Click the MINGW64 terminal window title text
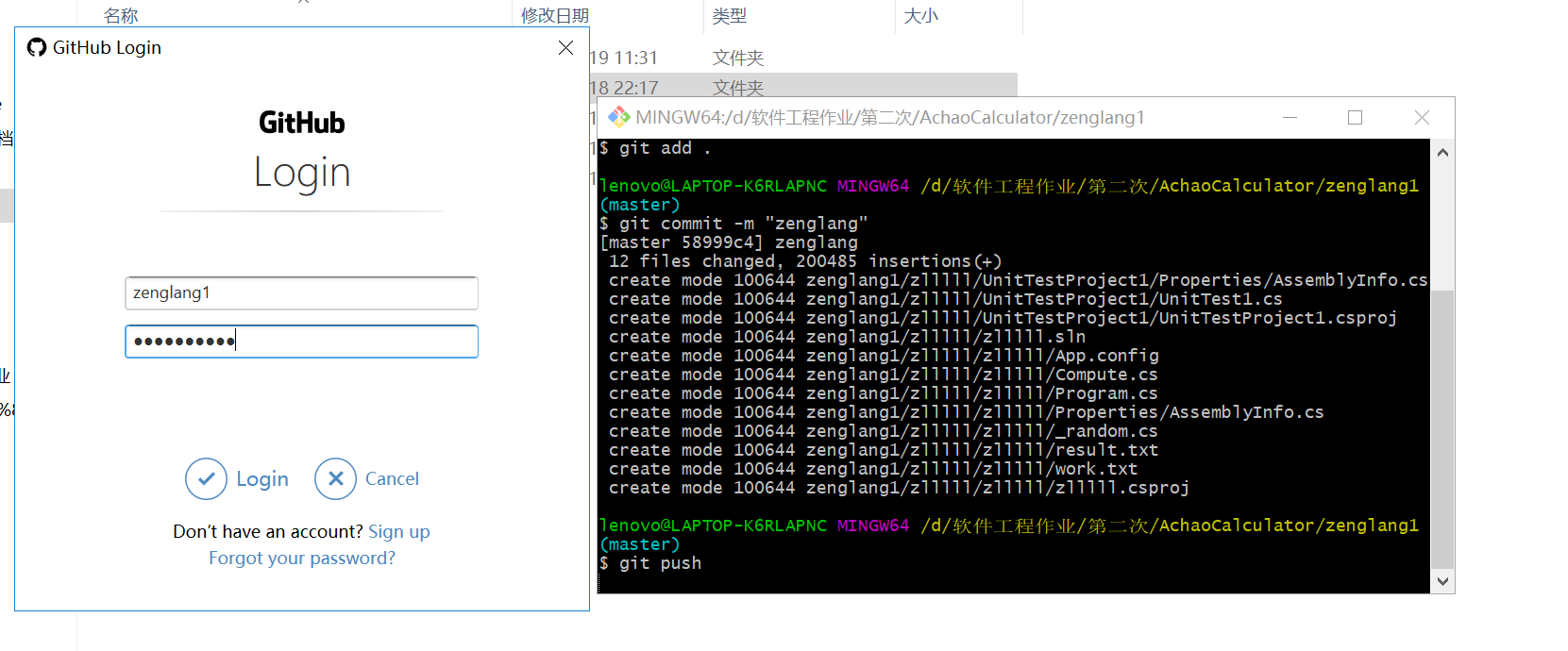Screen dimensions: 1568x651 [890, 117]
